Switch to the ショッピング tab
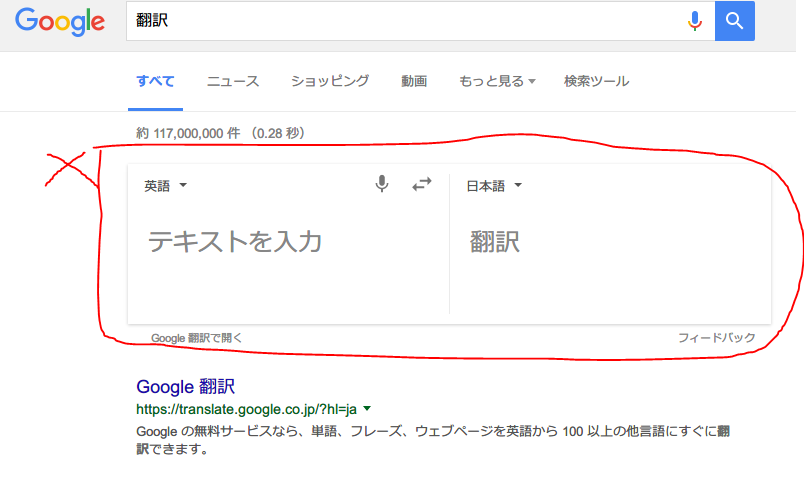This screenshot has width=804, height=477. [x=330, y=81]
